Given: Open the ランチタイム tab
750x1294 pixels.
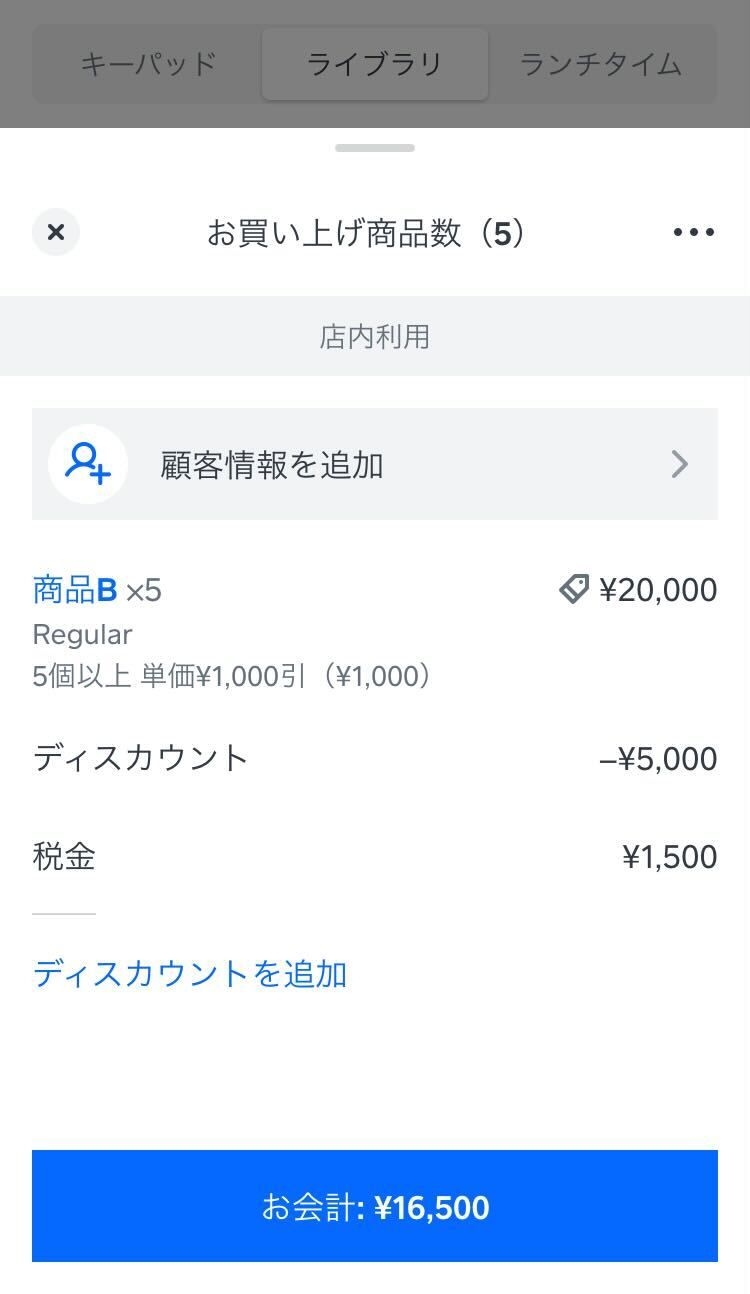Looking at the screenshot, I should click(601, 64).
